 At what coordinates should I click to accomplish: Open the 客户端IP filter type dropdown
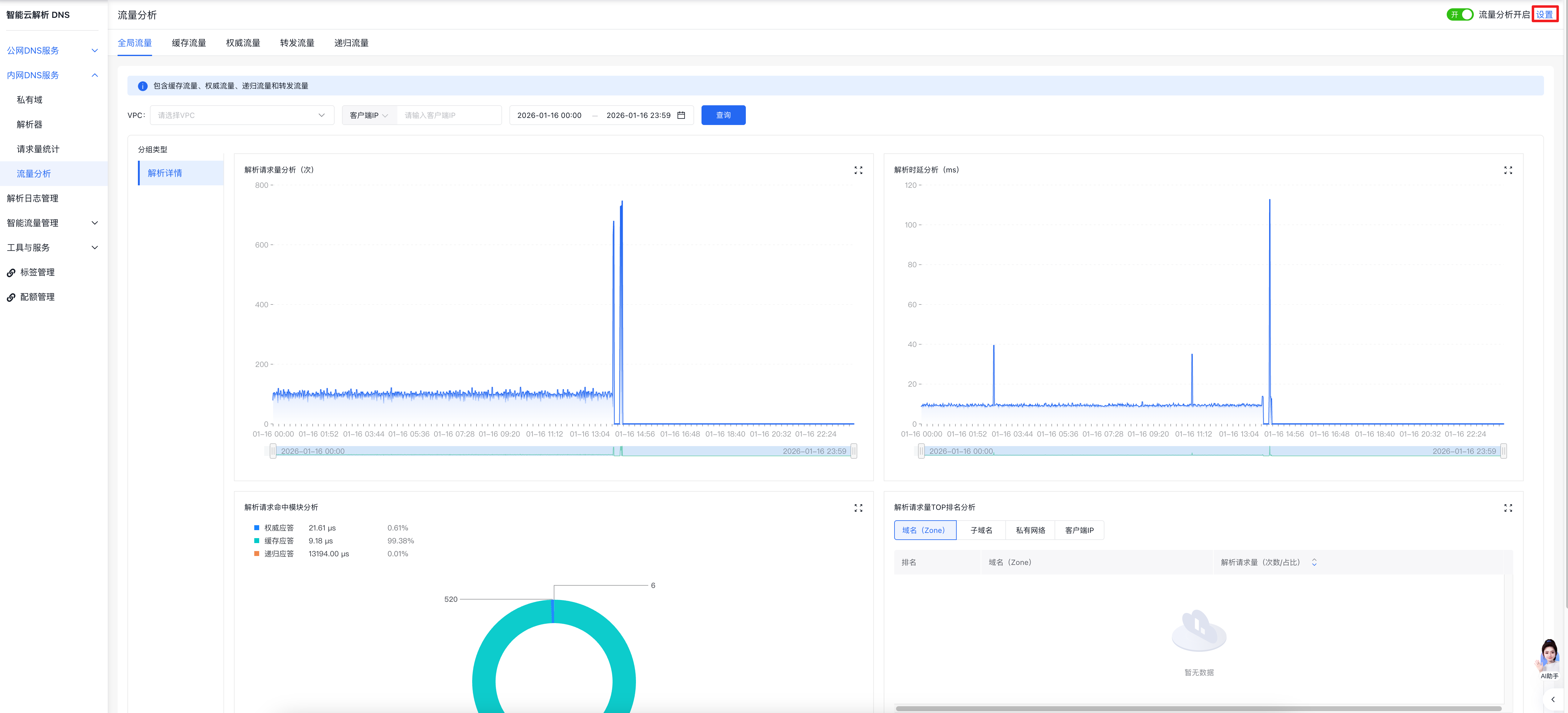point(369,115)
